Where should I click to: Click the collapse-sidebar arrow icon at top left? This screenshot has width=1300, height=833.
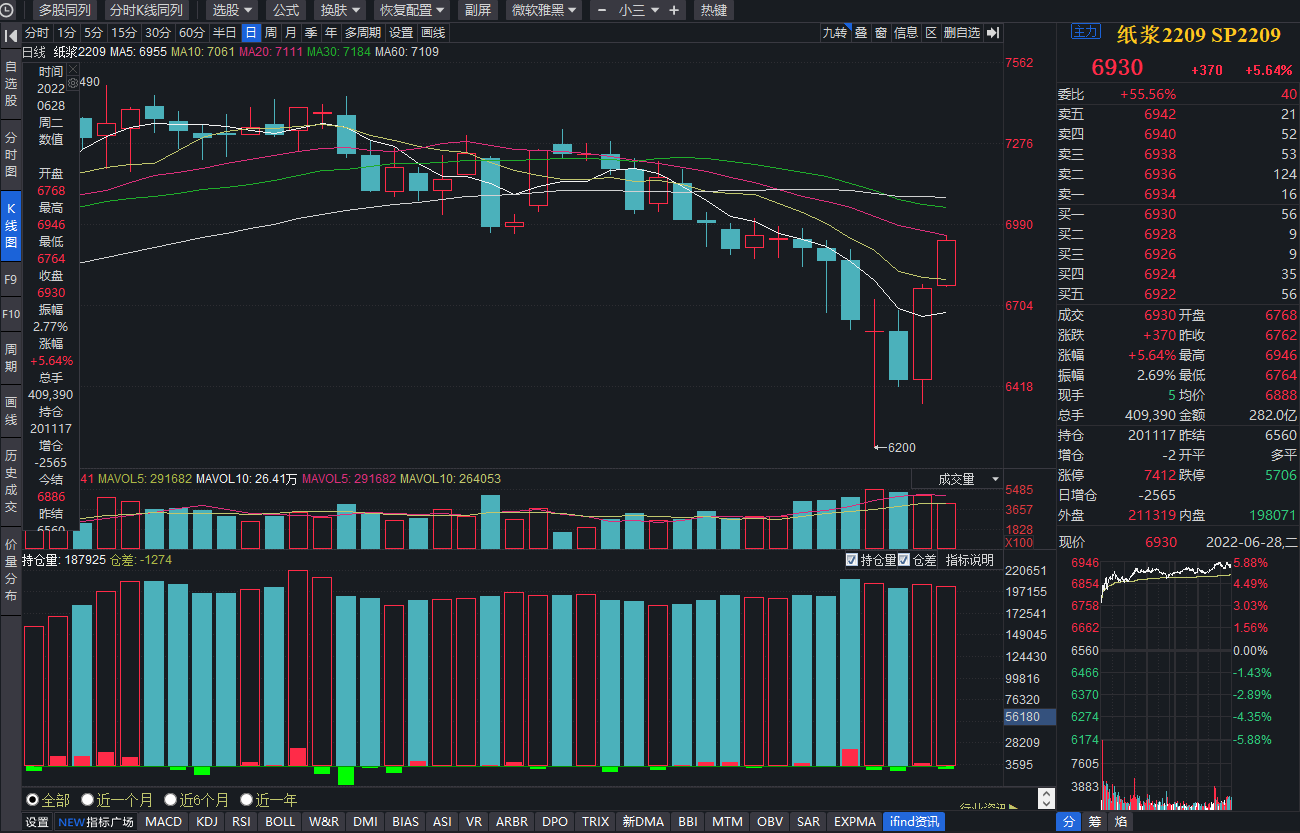tap(11, 36)
